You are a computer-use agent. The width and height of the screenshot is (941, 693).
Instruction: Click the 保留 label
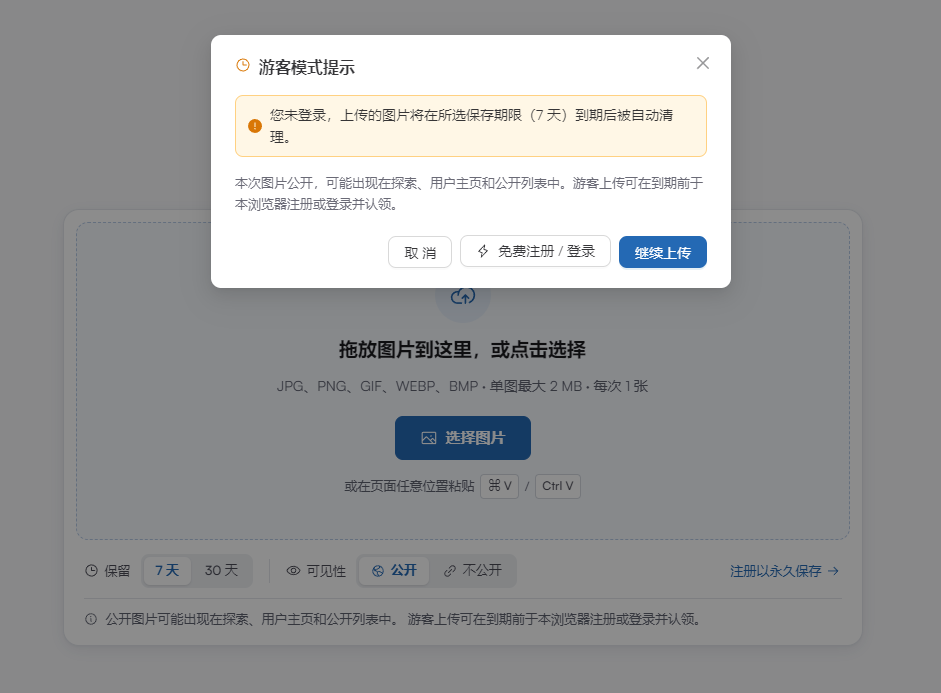tap(117, 571)
